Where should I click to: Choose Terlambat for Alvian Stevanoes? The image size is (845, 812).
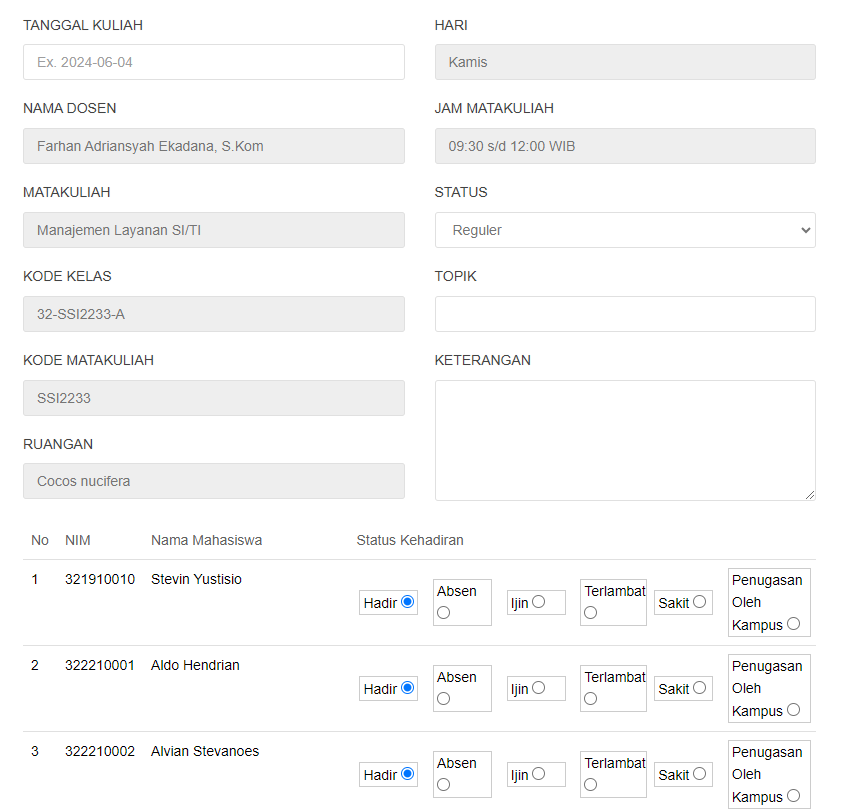[591, 785]
